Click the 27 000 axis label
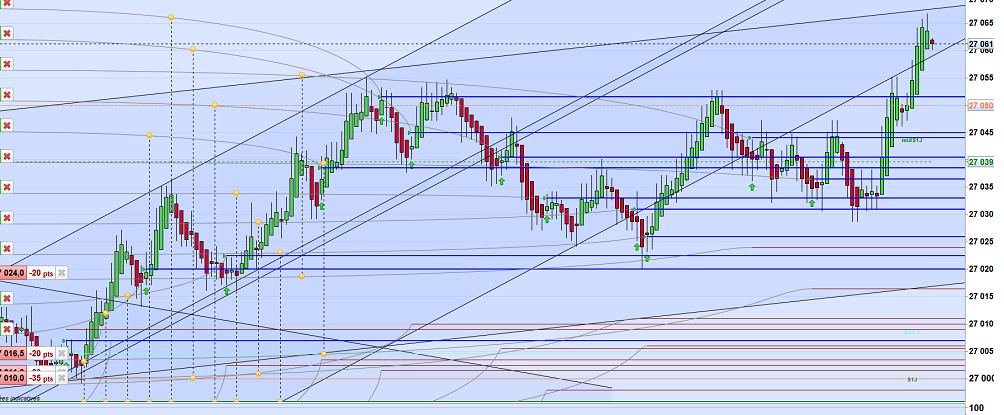Image resolution: width=1004 pixels, height=415 pixels. pos(982,378)
